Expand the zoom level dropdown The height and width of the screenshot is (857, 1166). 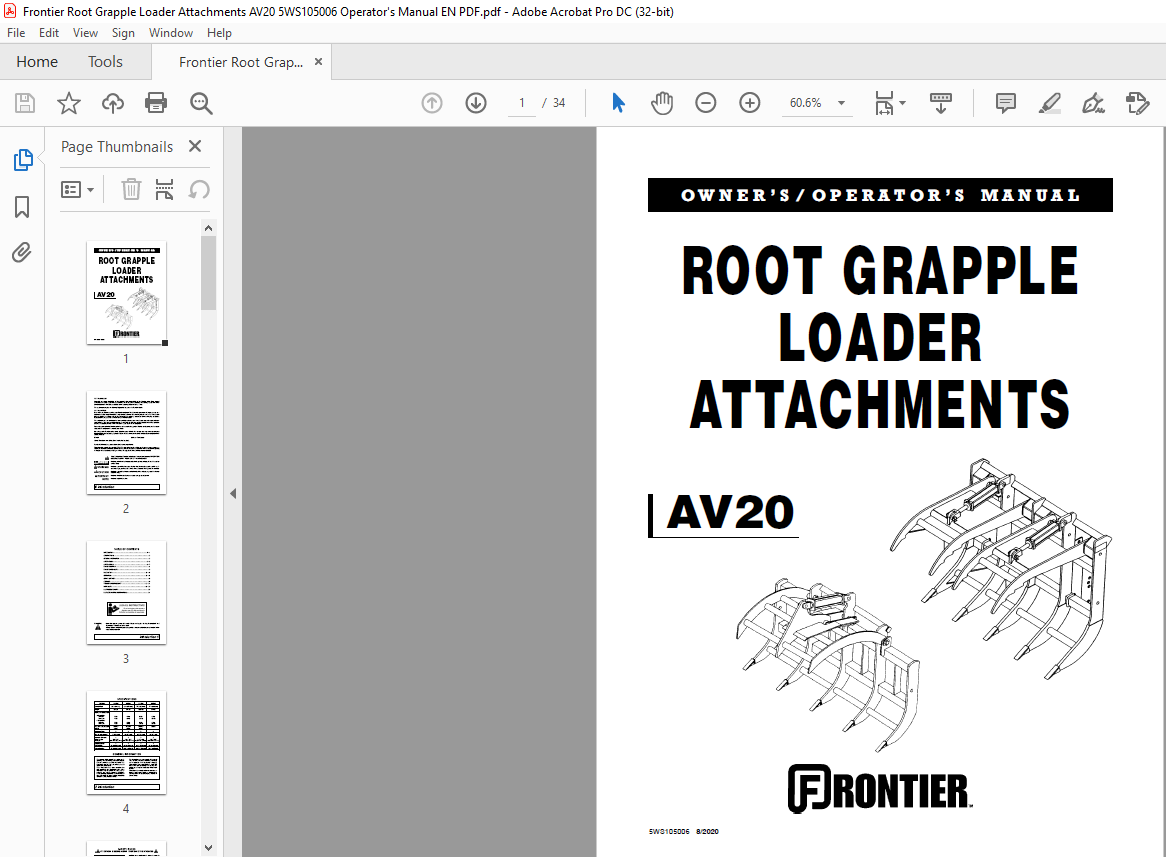(841, 103)
